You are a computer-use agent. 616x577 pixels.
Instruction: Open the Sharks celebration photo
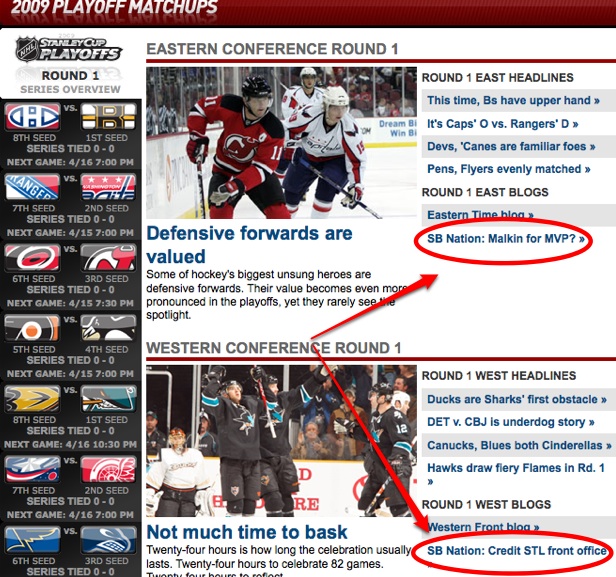(x=281, y=441)
